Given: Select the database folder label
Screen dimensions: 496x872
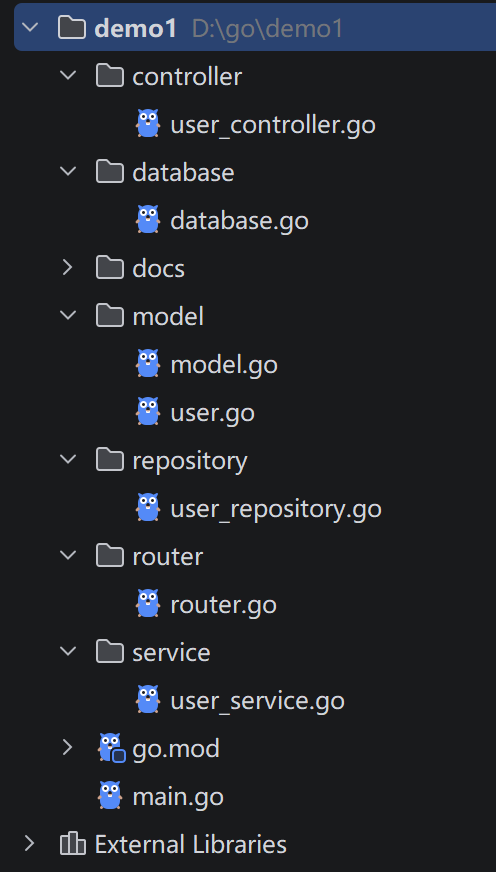Looking at the screenshot, I should (x=183, y=172).
